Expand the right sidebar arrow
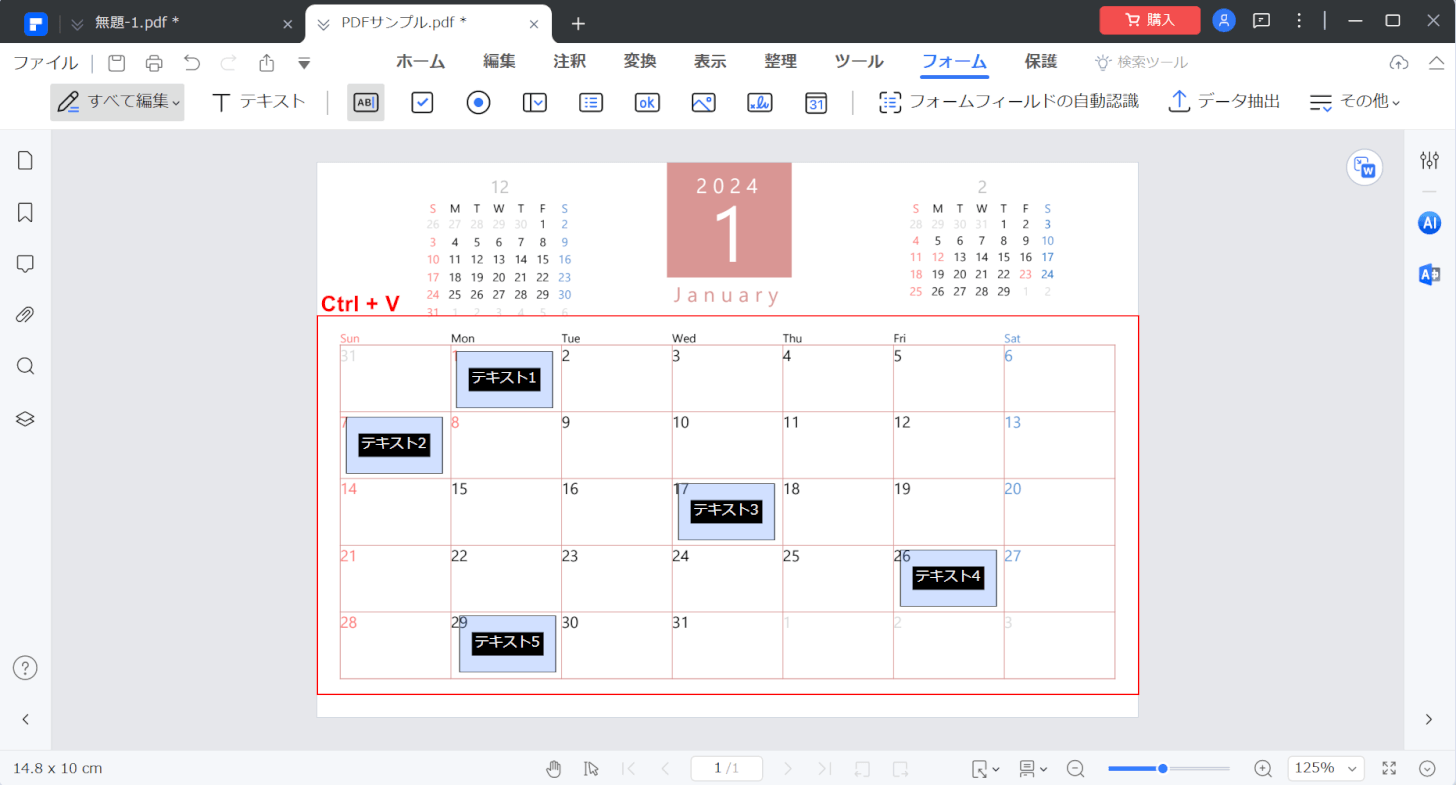Screen dimensions: 1456x785 1429,719
